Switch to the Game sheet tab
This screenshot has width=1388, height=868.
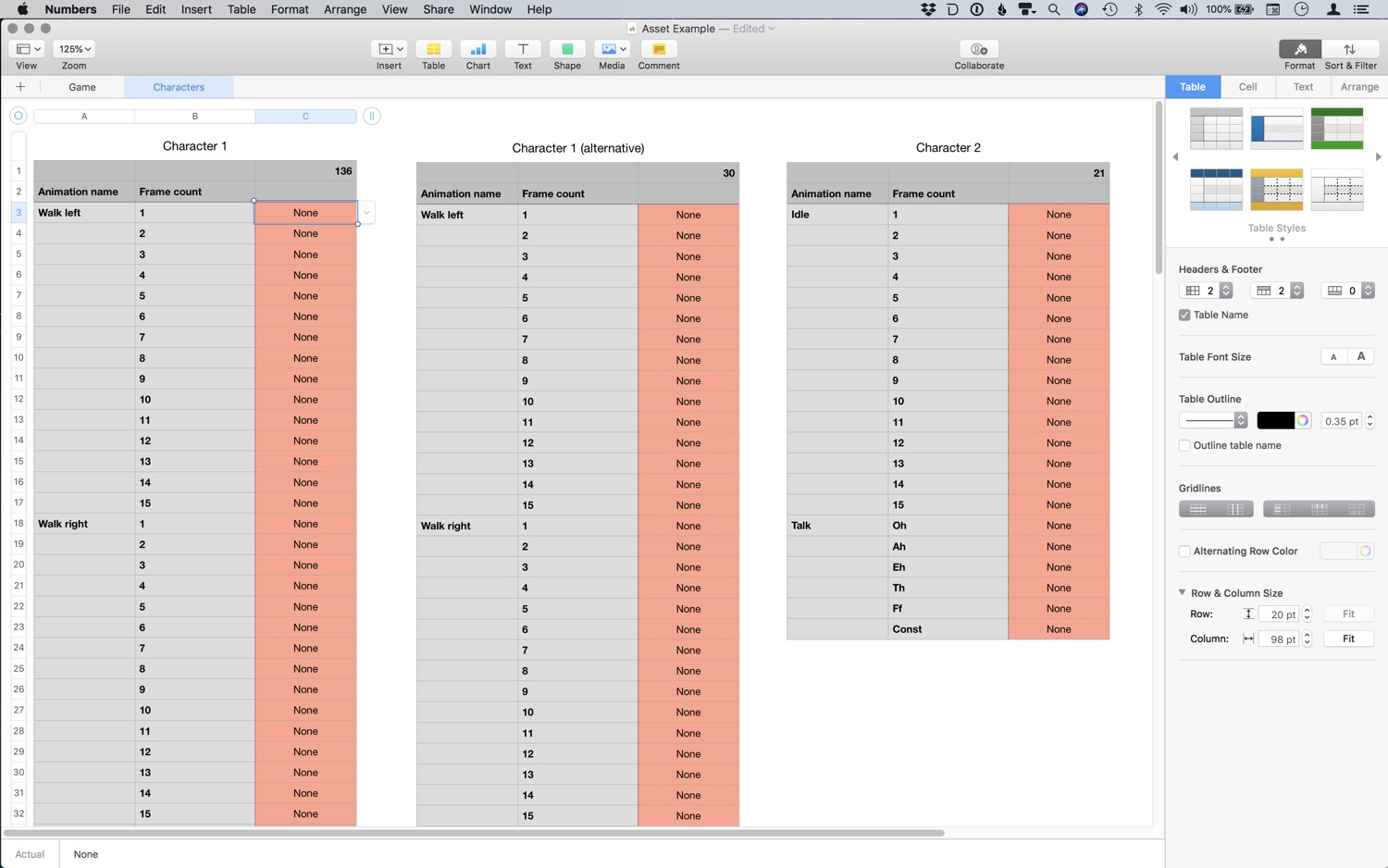click(x=82, y=87)
